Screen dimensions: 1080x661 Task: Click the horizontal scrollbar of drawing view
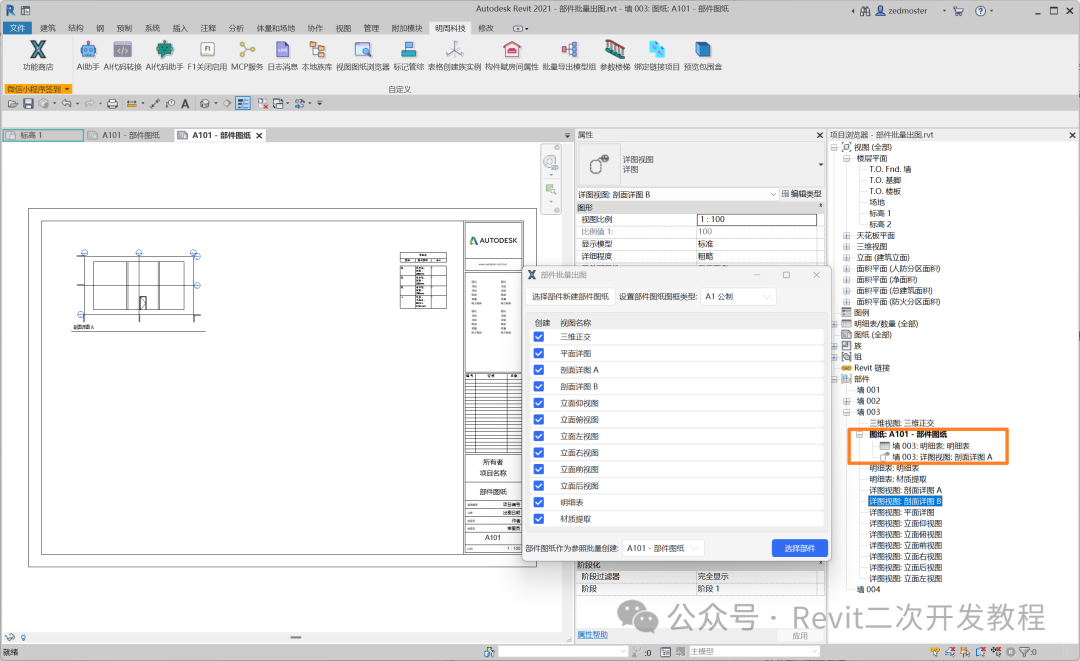click(296, 638)
